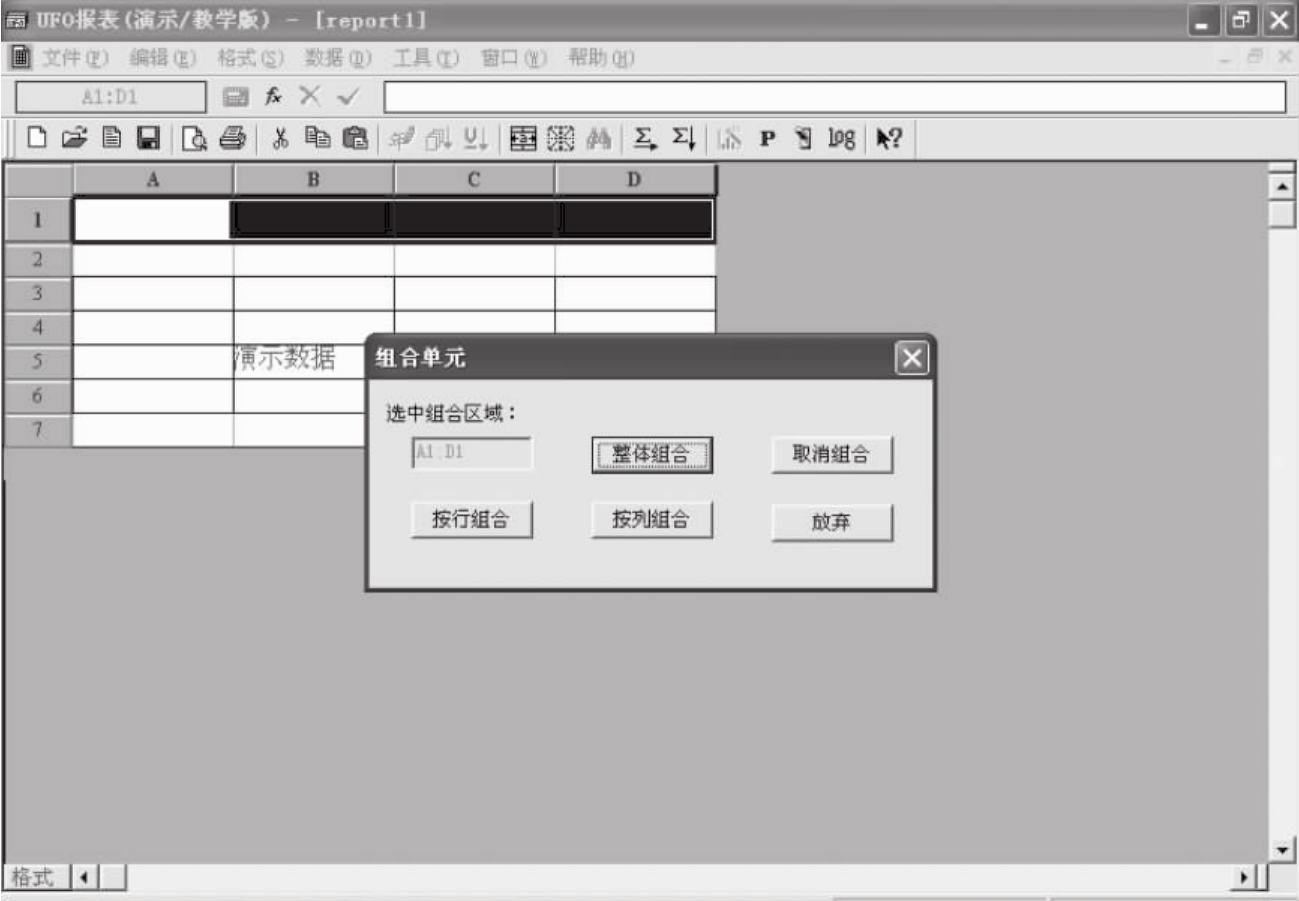The width and height of the screenshot is (1299, 901).
Task: Open print preview from toolbar
Action: (x=195, y=139)
